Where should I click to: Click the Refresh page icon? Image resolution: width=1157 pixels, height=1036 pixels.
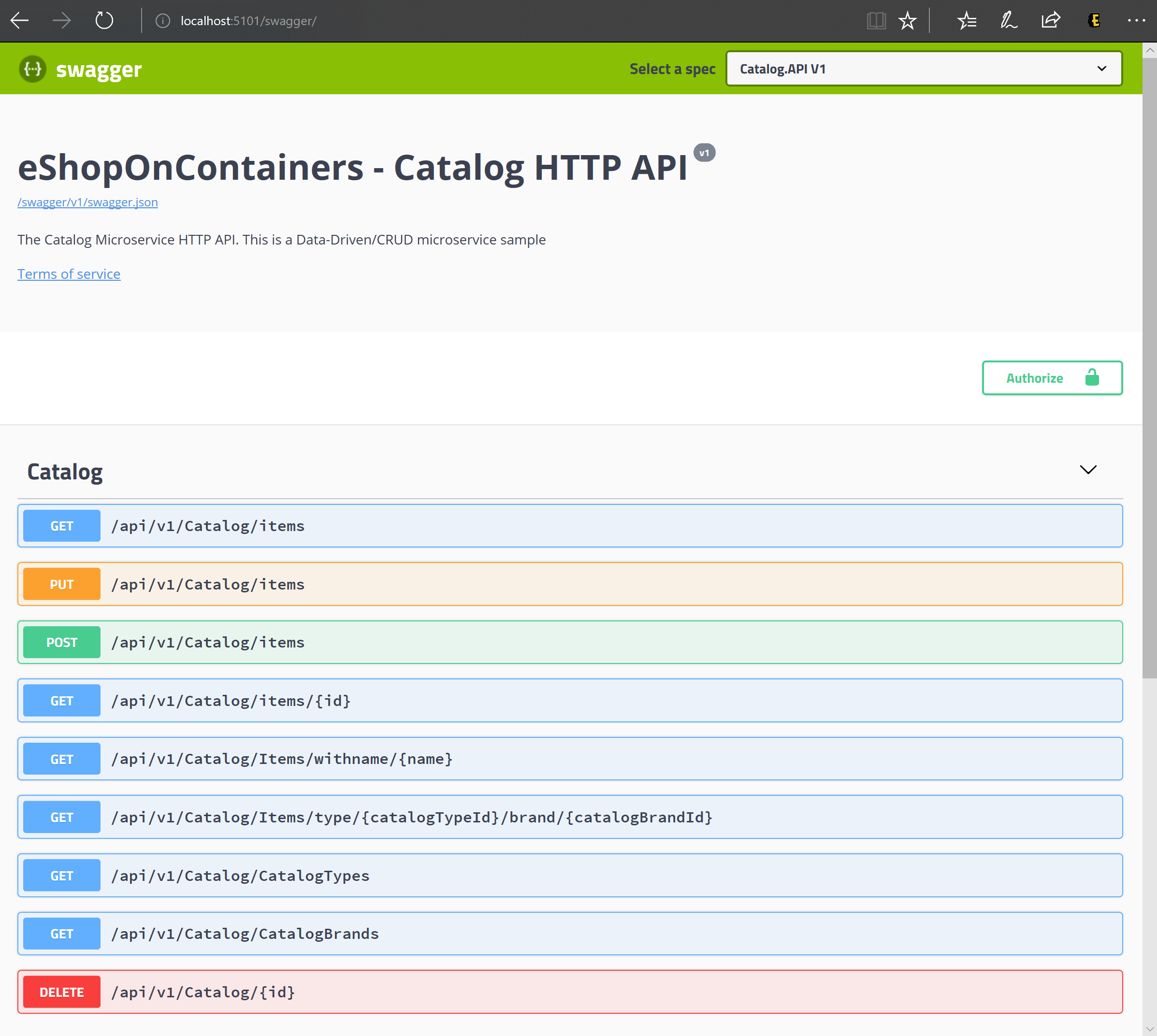pyautogui.click(x=103, y=20)
